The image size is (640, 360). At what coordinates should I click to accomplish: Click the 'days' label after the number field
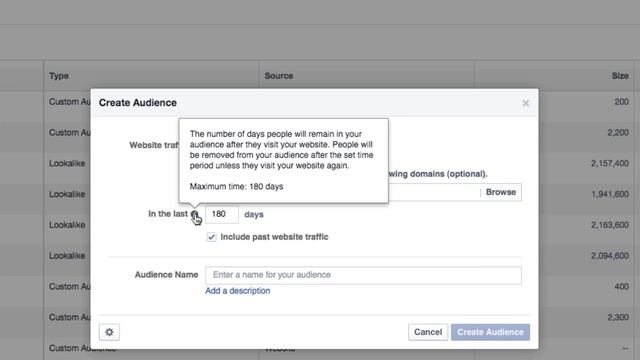pos(254,215)
